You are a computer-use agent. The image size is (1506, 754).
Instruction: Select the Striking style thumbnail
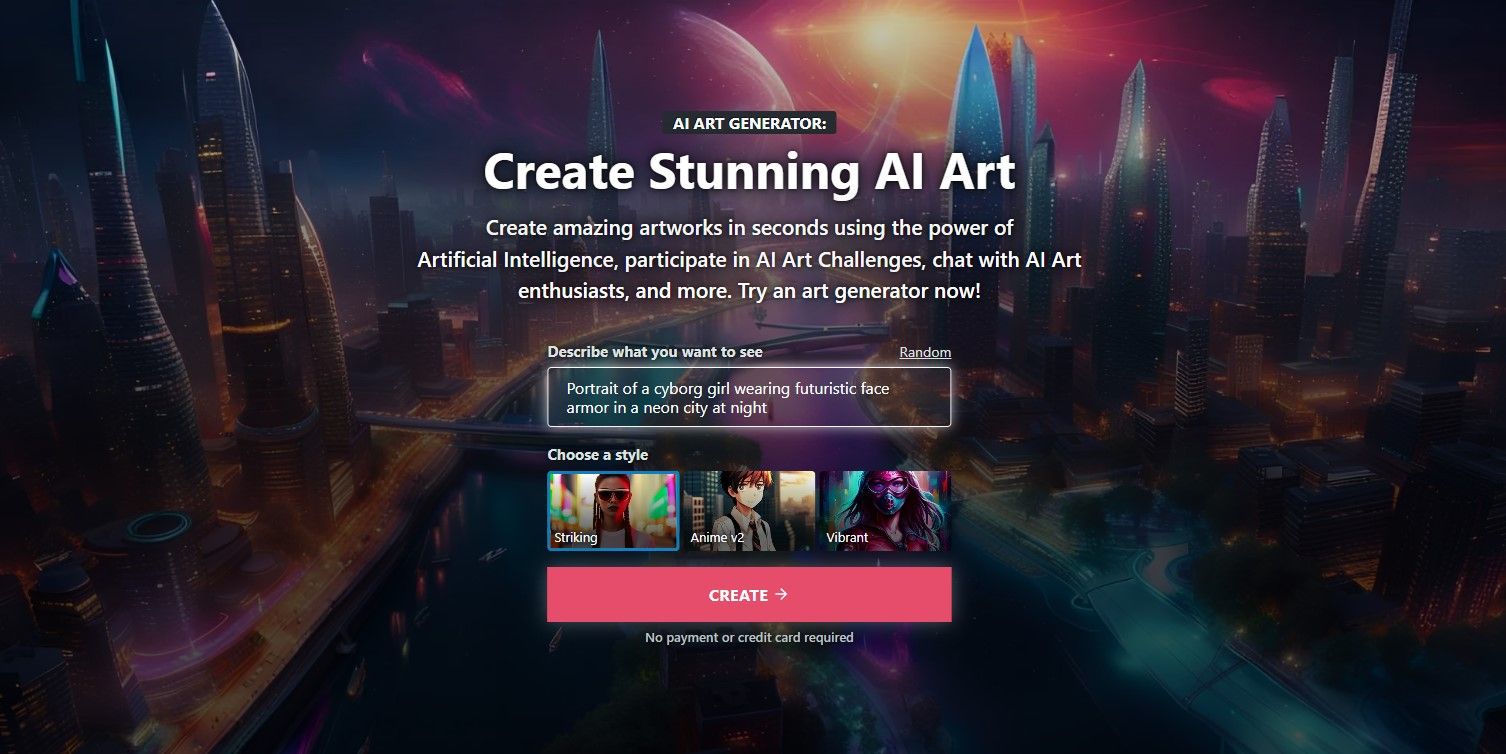pyautogui.click(x=613, y=511)
